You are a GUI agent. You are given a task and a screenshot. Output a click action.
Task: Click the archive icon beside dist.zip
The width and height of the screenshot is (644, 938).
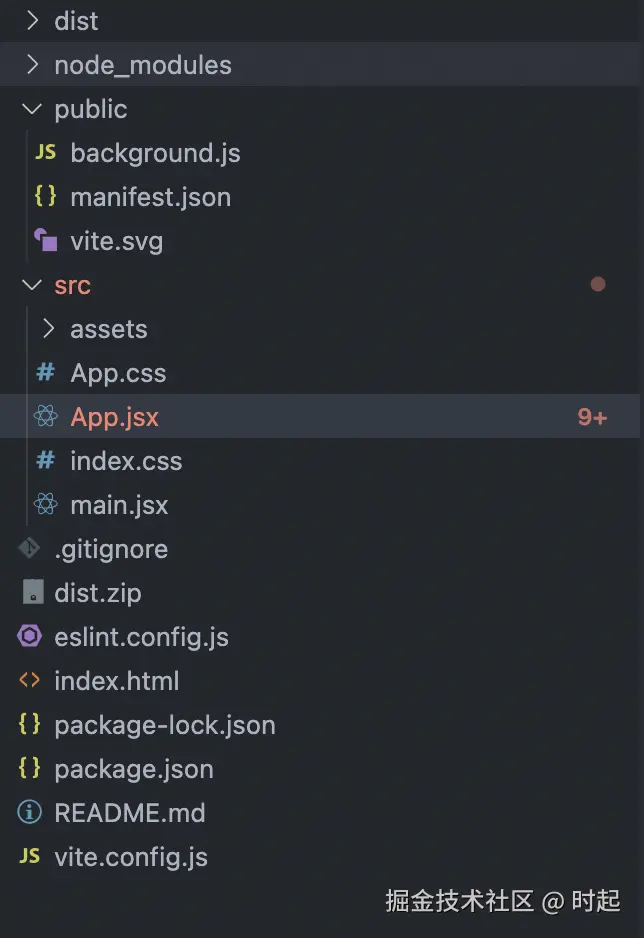coord(32,593)
